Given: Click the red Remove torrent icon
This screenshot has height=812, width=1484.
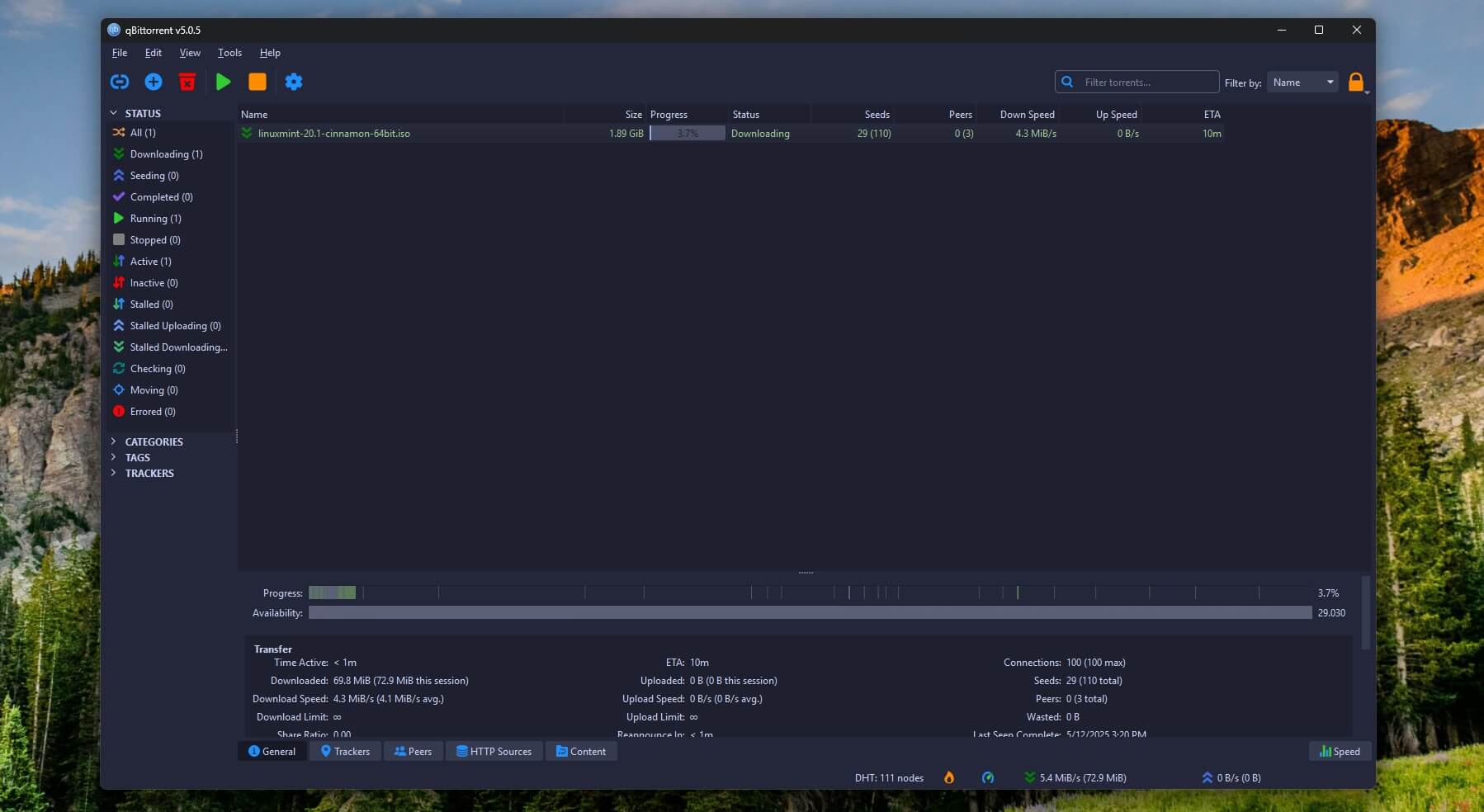Looking at the screenshot, I should point(187,82).
